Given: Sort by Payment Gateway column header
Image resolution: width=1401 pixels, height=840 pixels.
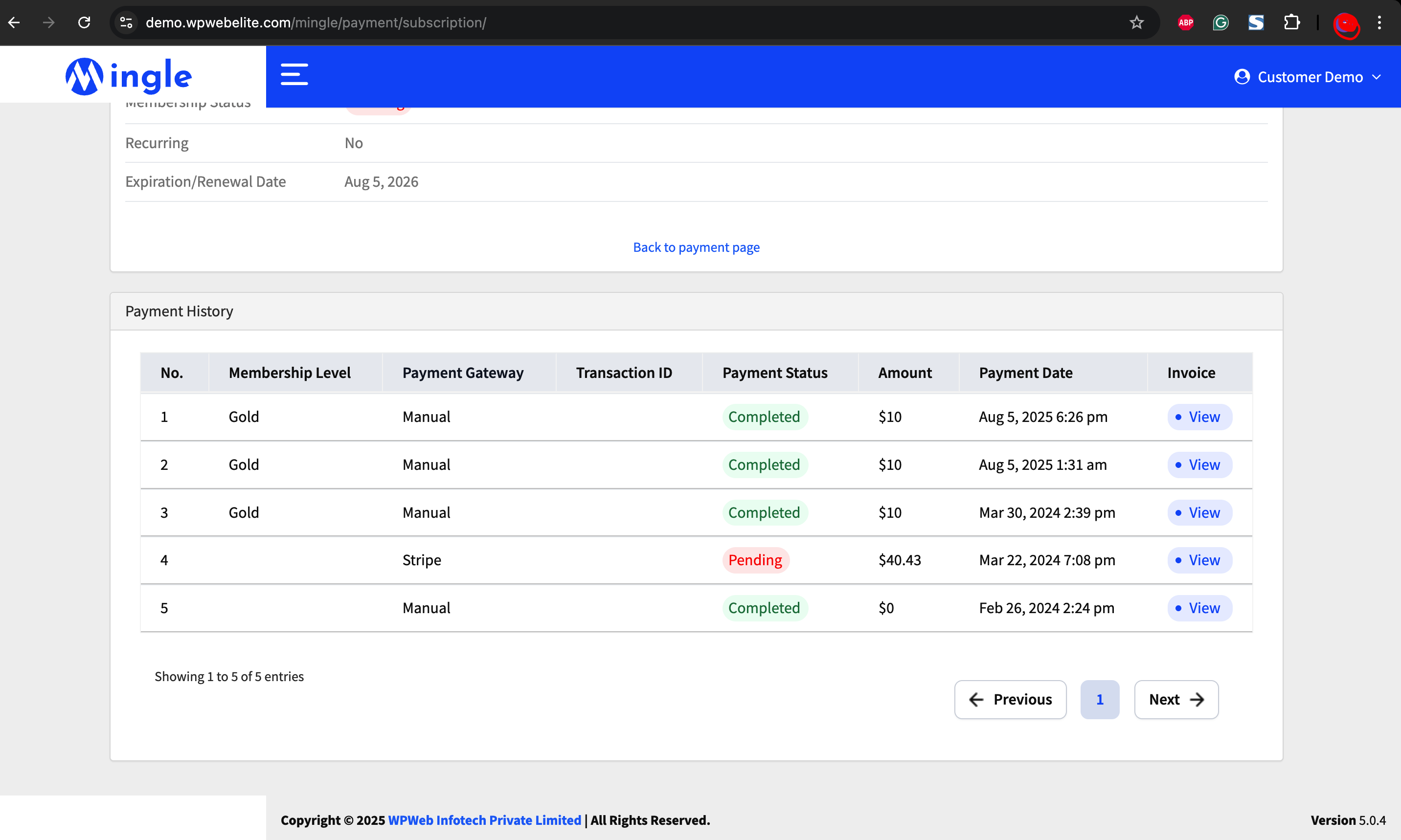Looking at the screenshot, I should tap(469, 373).
